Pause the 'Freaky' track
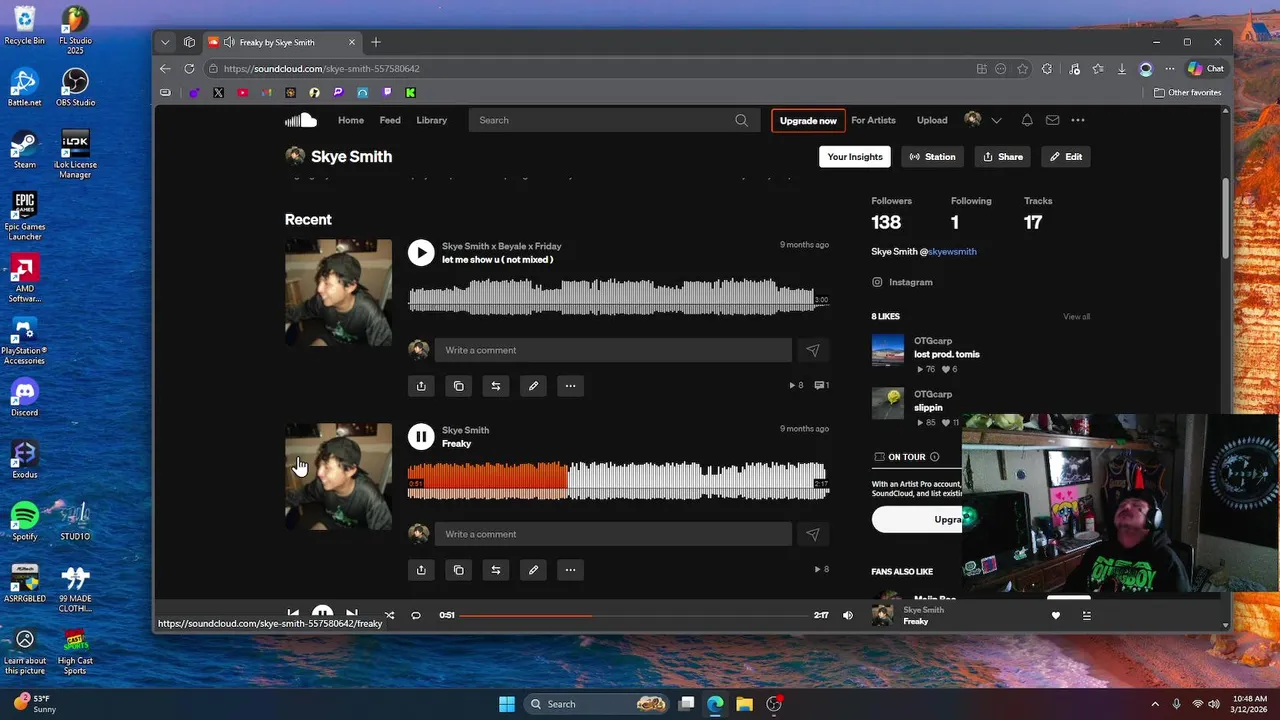1280x720 pixels. (x=421, y=437)
